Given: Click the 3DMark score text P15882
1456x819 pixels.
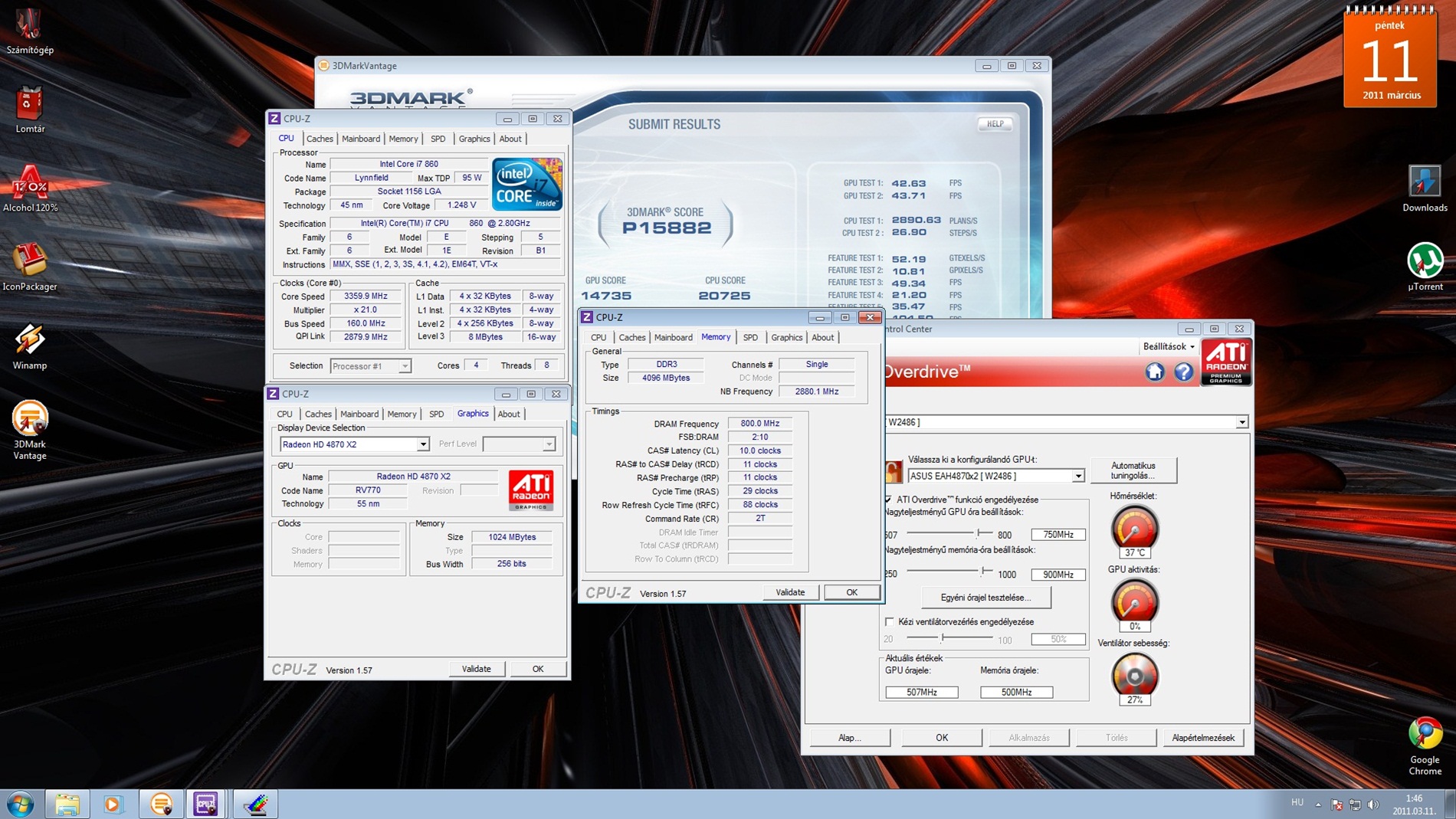Looking at the screenshot, I should point(667,228).
